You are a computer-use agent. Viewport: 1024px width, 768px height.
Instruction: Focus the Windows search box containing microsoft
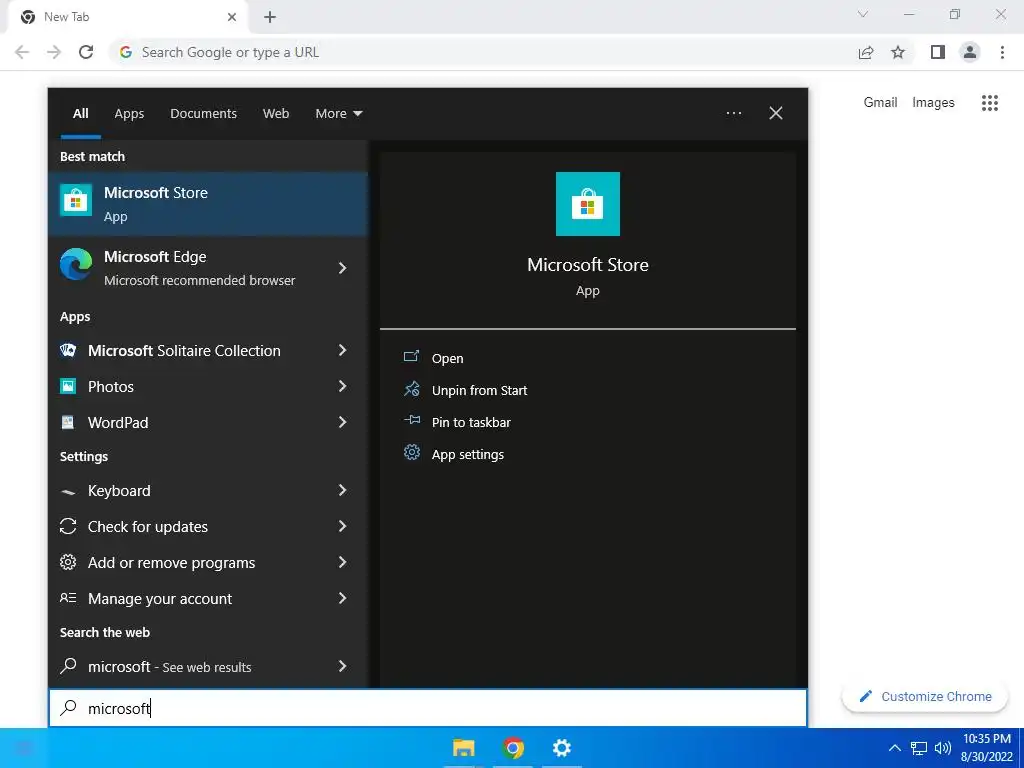click(428, 708)
